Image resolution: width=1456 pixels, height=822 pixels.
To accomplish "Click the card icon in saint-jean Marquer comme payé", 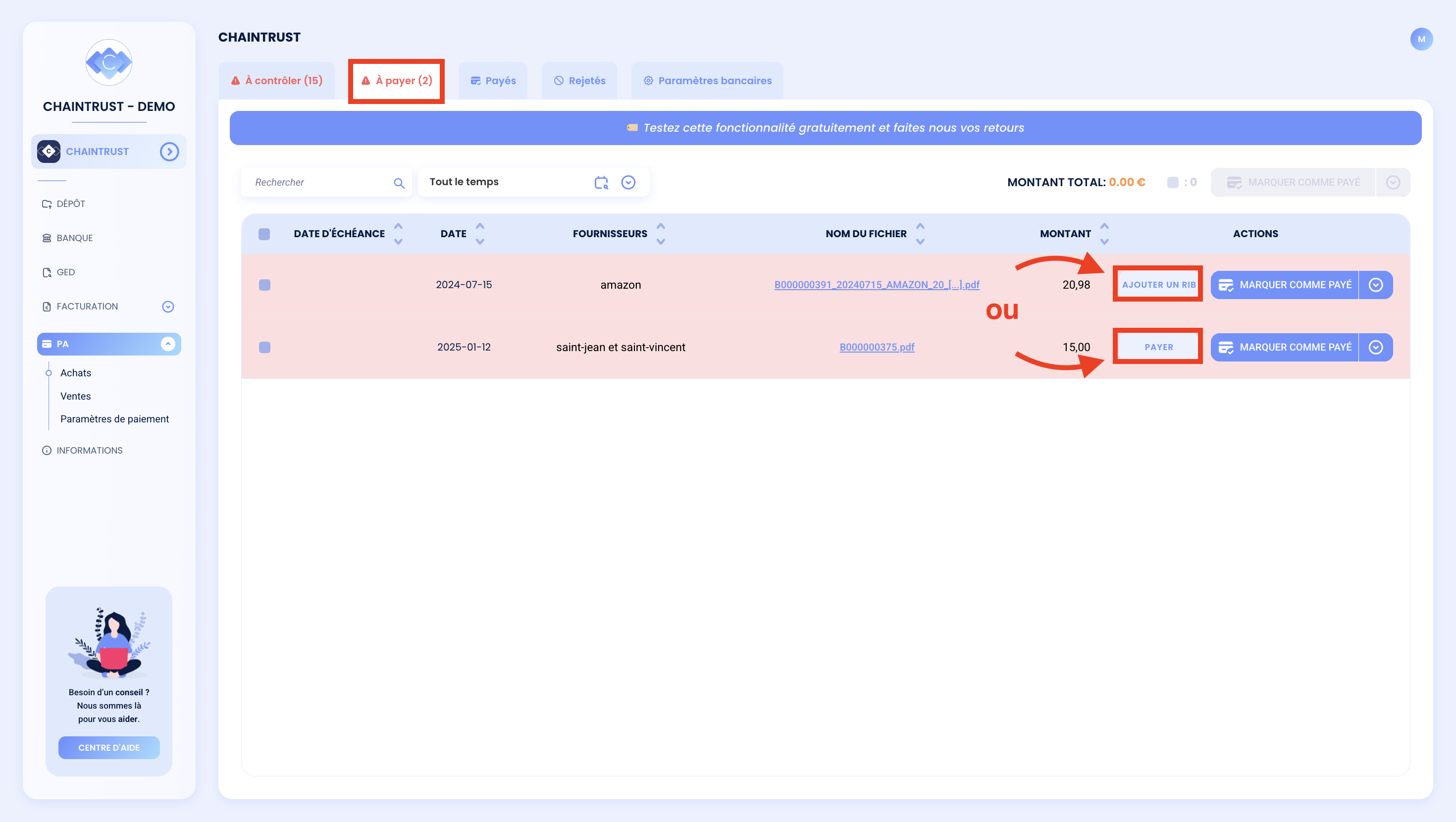I will (1226, 347).
